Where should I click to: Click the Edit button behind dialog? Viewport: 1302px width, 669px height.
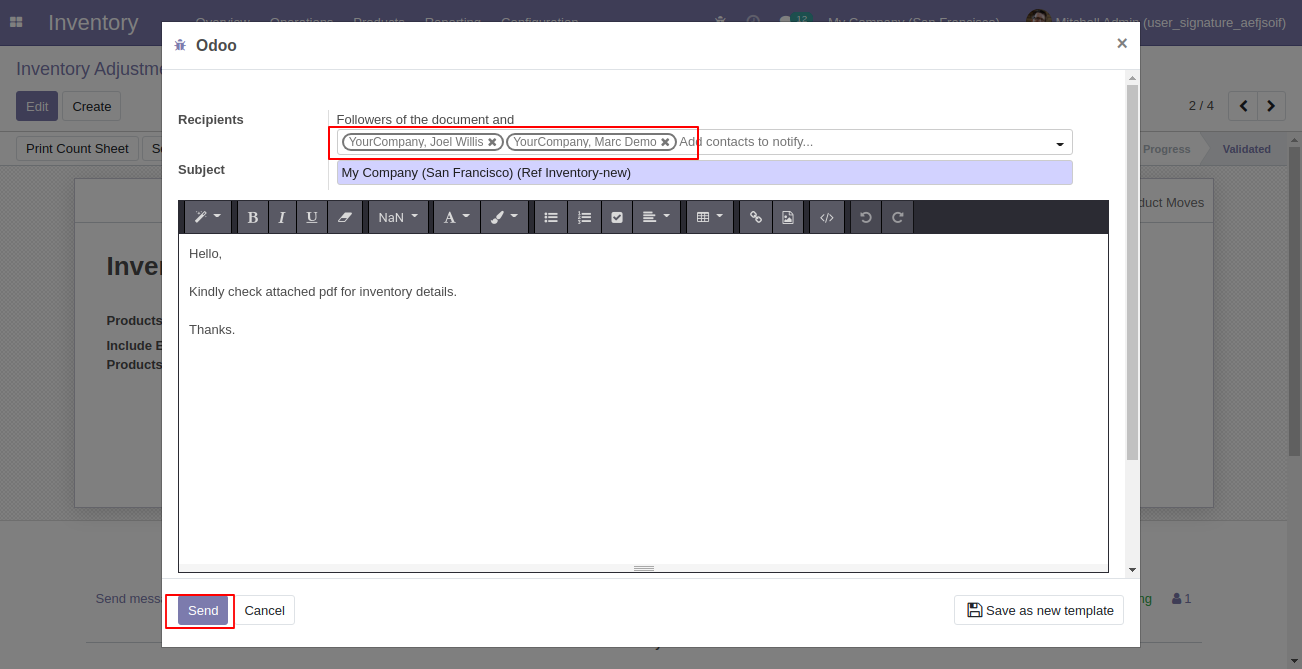point(37,106)
